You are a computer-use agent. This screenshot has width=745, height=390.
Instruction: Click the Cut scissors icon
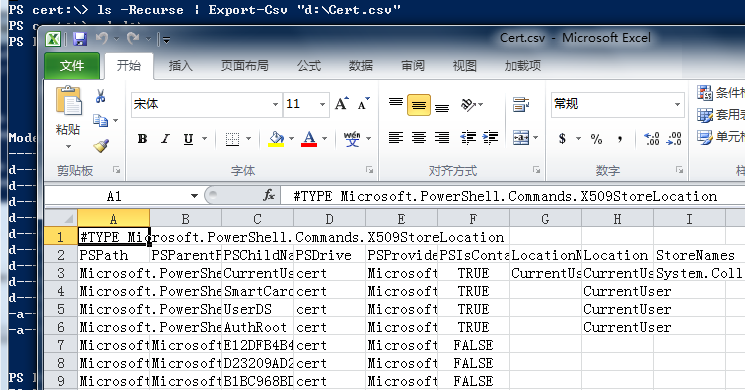100,96
